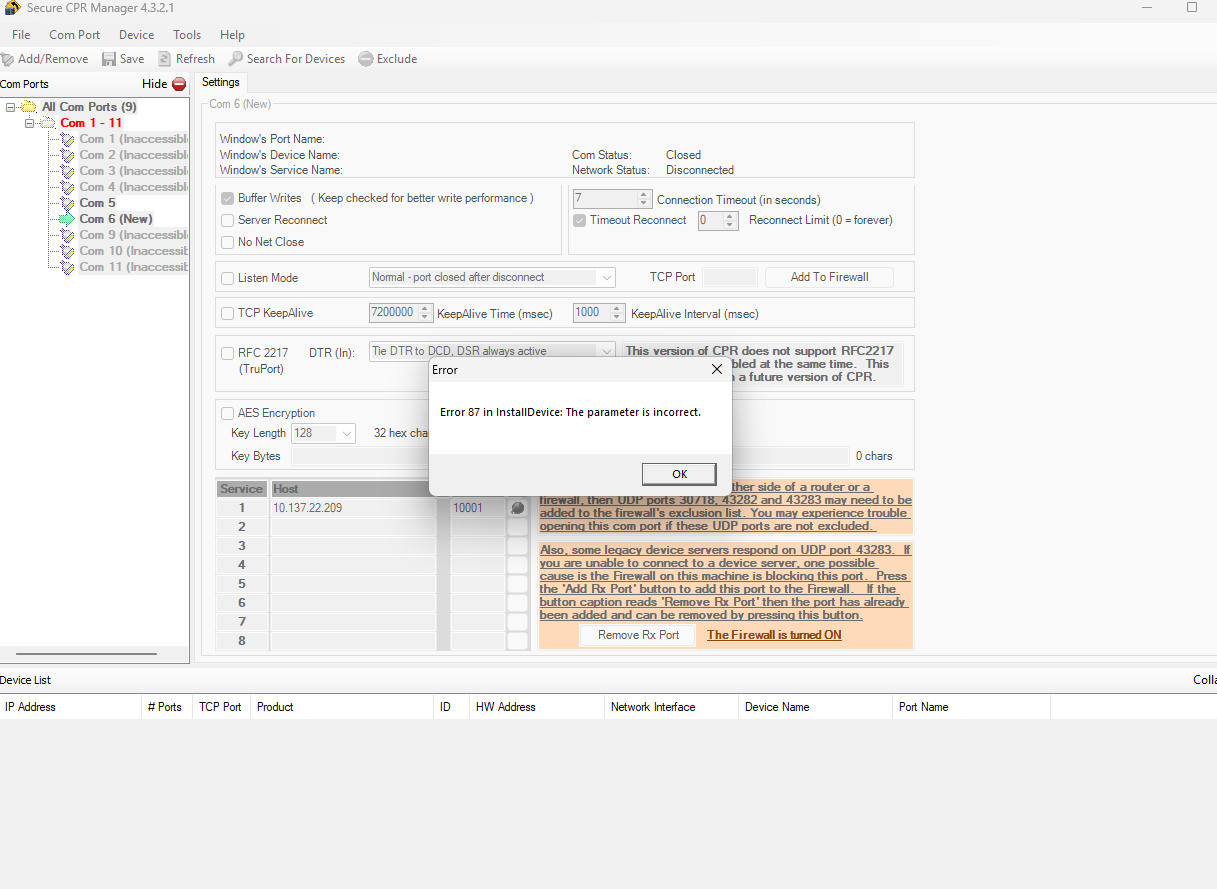Uncheck the Buffer Writes checkbox

[x=226, y=198]
